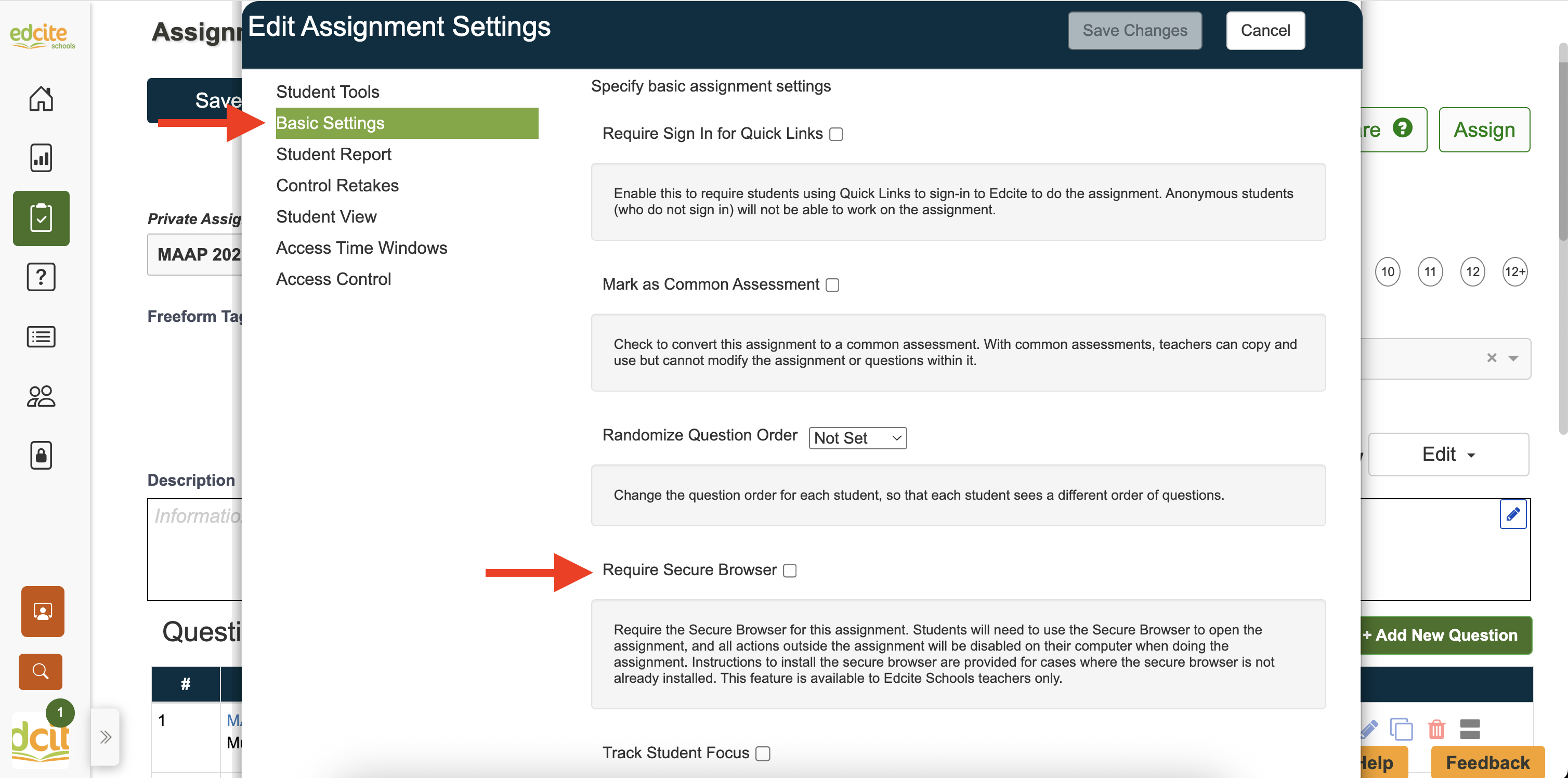Open the Reports bar chart icon
This screenshot has height=778, width=1568.
click(x=41, y=158)
